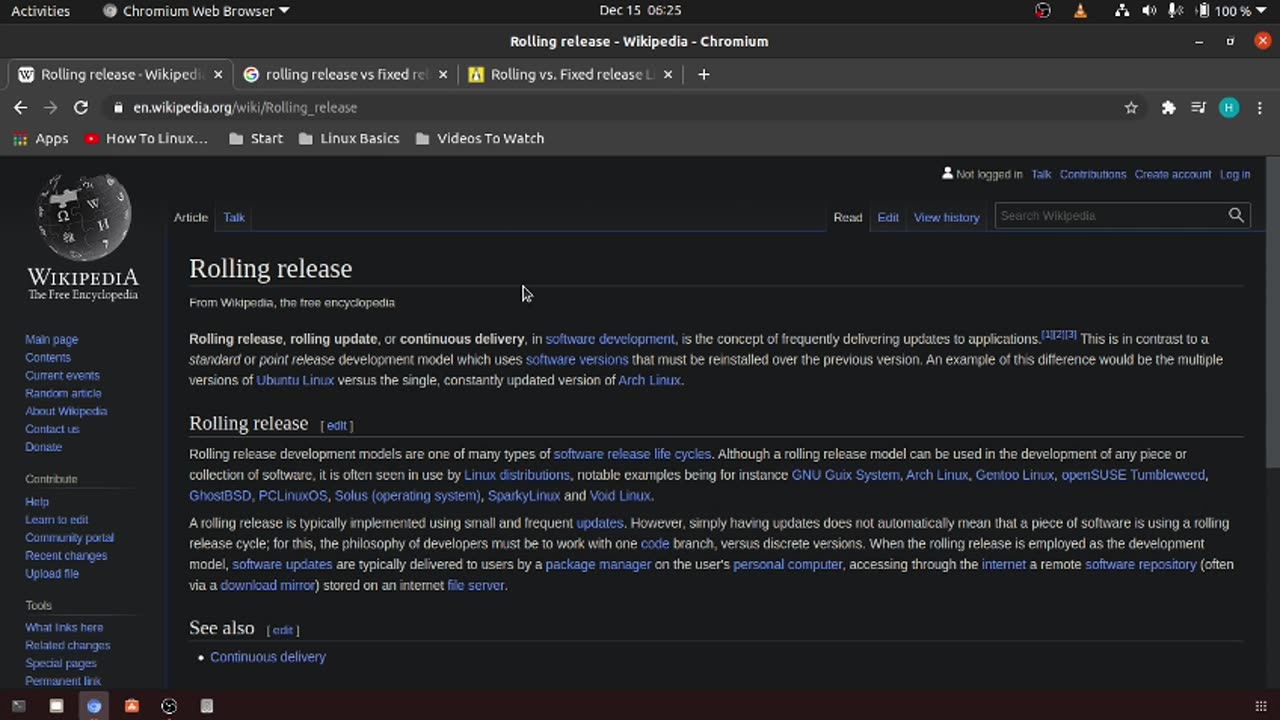
Task: Select the Talk tab next to Article
Action: coord(234,217)
